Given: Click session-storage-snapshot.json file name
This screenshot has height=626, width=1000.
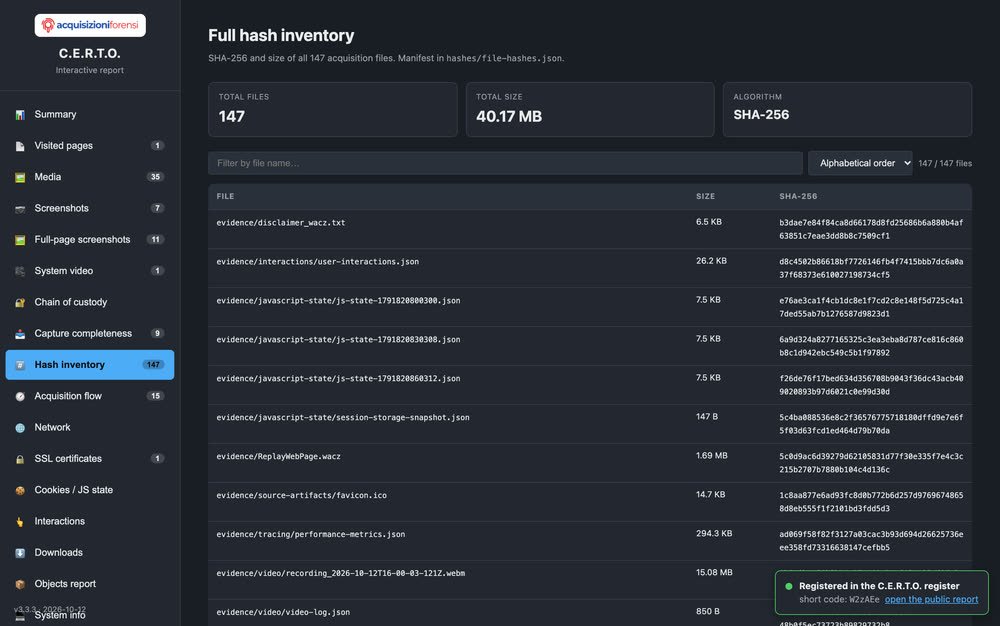Looking at the screenshot, I should point(342,418).
